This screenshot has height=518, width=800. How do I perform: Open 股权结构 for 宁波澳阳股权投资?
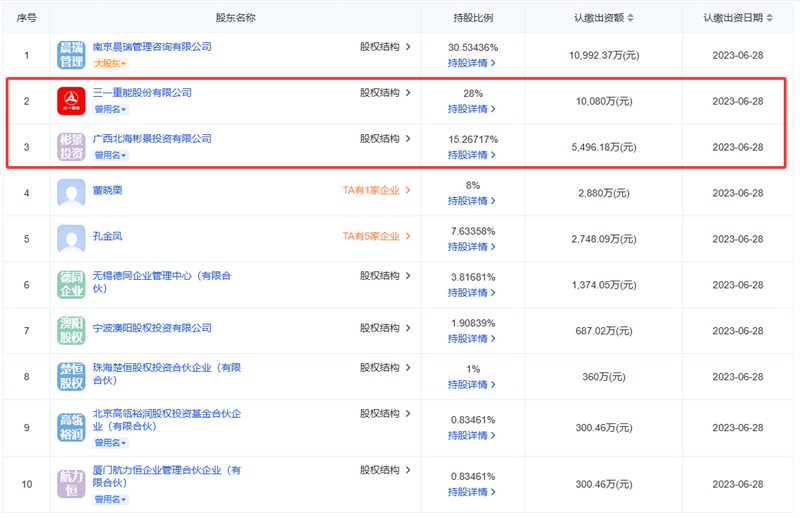pos(385,328)
